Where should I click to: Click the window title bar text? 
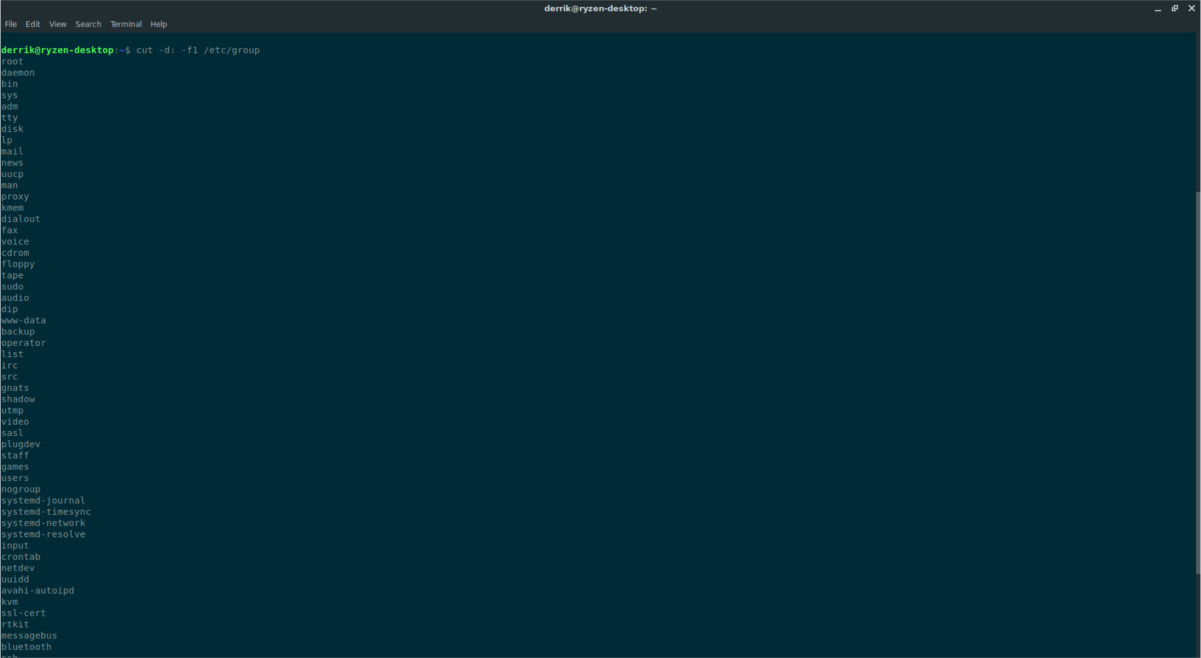(x=600, y=8)
